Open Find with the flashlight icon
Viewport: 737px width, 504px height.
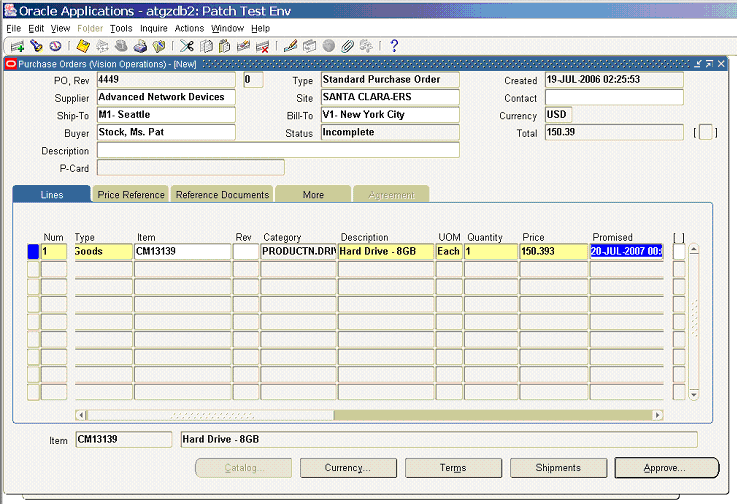[36, 46]
